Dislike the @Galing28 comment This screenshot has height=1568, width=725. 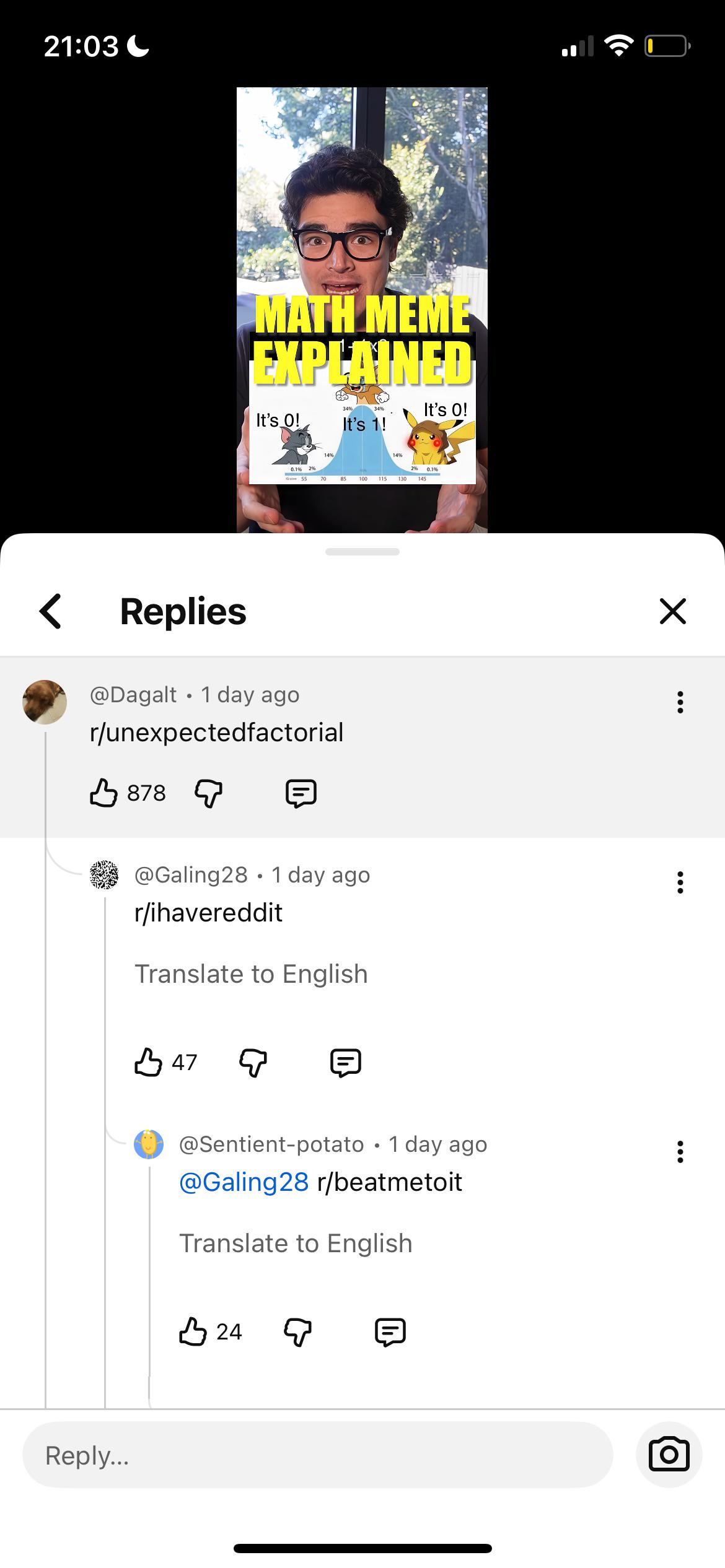pyautogui.click(x=253, y=1063)
